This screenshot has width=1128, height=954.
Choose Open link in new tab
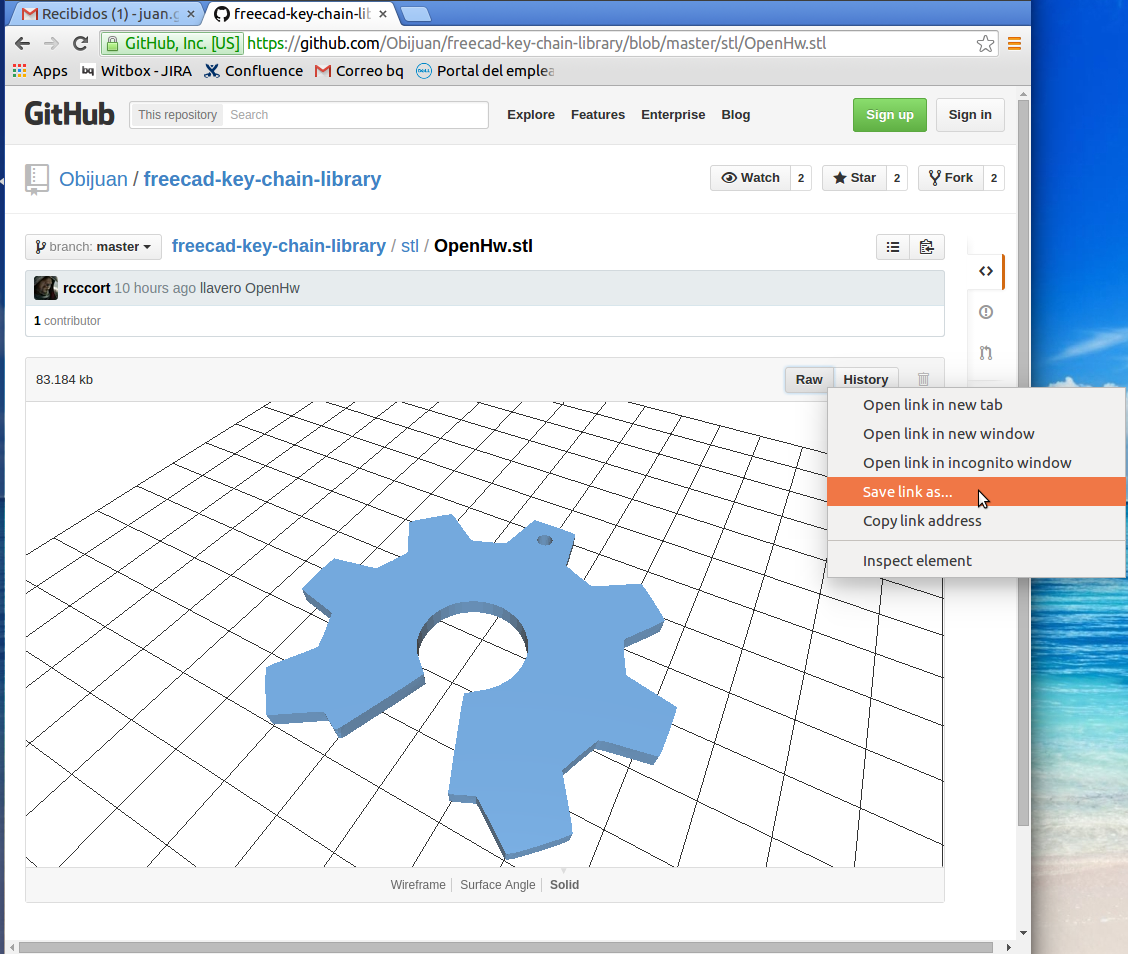(977, 405)
